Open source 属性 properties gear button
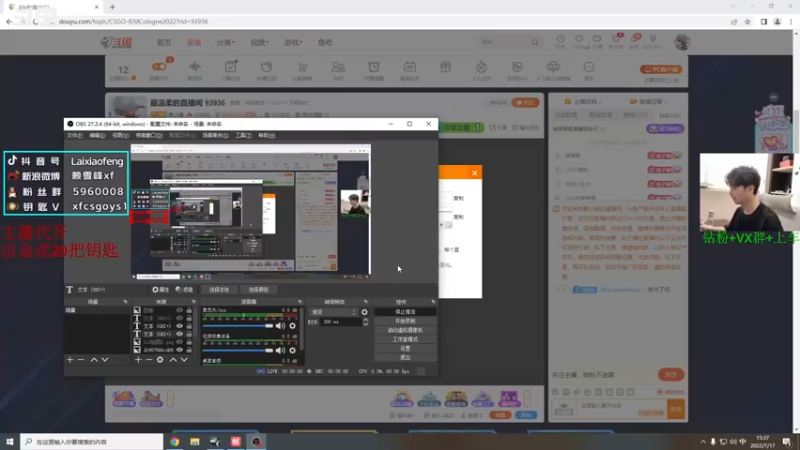This screenshot has height=450, width=800. pyautogui.click(x=160, y=289)
